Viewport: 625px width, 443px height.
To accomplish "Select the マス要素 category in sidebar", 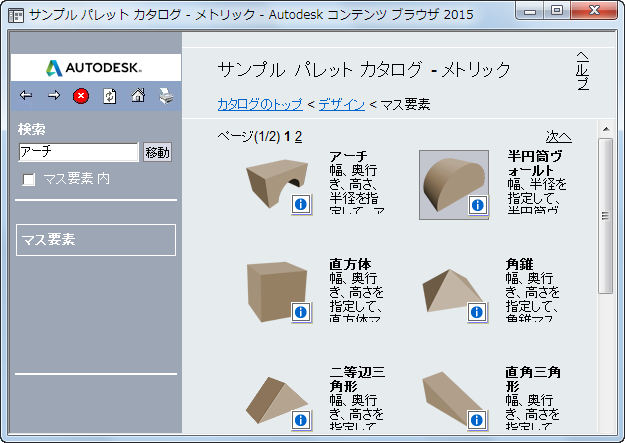I will pos(96,240).
